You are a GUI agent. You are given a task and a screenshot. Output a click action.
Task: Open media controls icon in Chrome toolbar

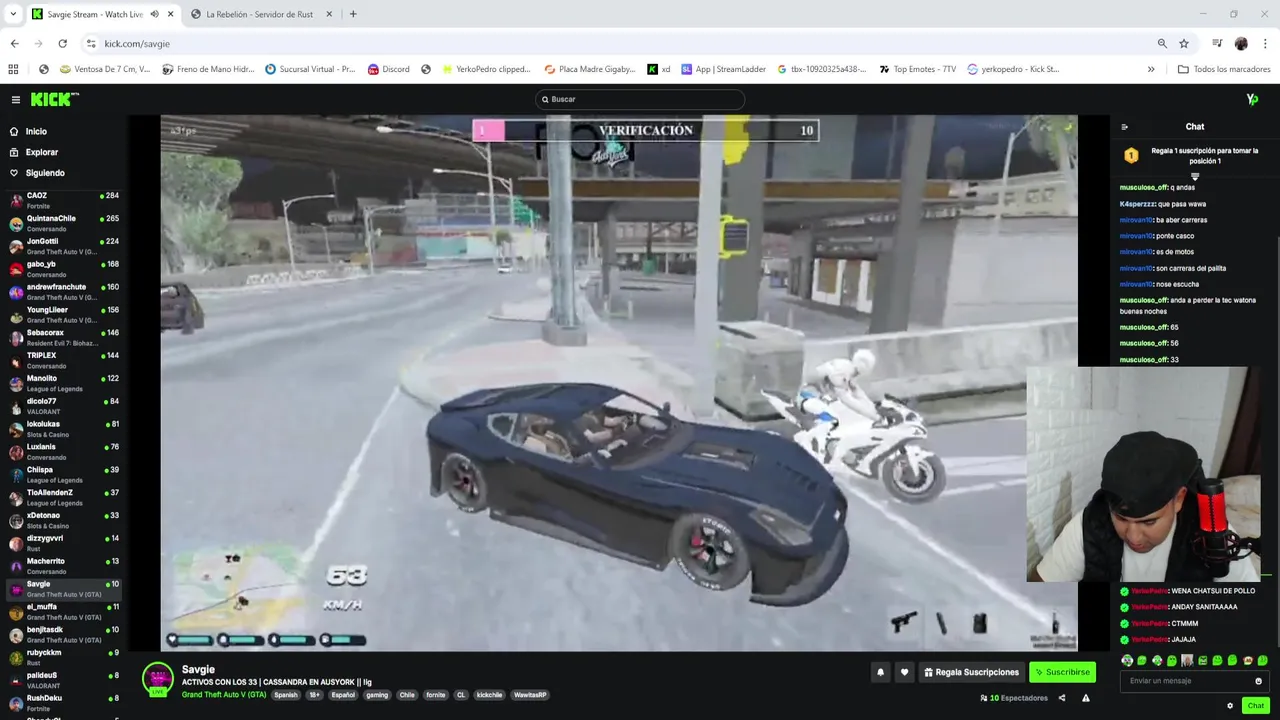1217,44
